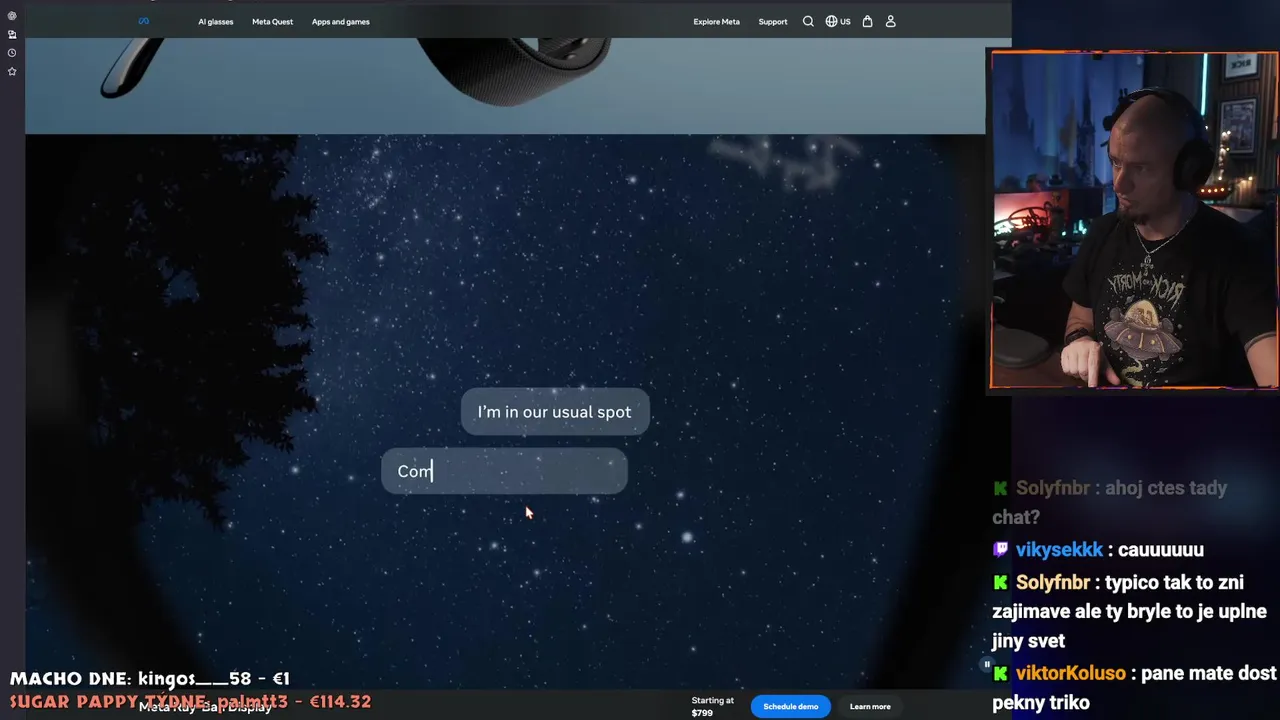The image size is (1280, 720).
Task: Open the history clock sidebar icon
Action: click(x=12, y=53)
